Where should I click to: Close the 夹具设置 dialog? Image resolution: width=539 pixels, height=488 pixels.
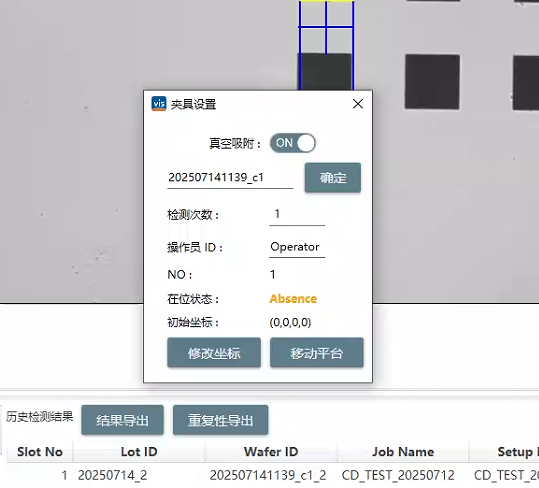(358, 104)
